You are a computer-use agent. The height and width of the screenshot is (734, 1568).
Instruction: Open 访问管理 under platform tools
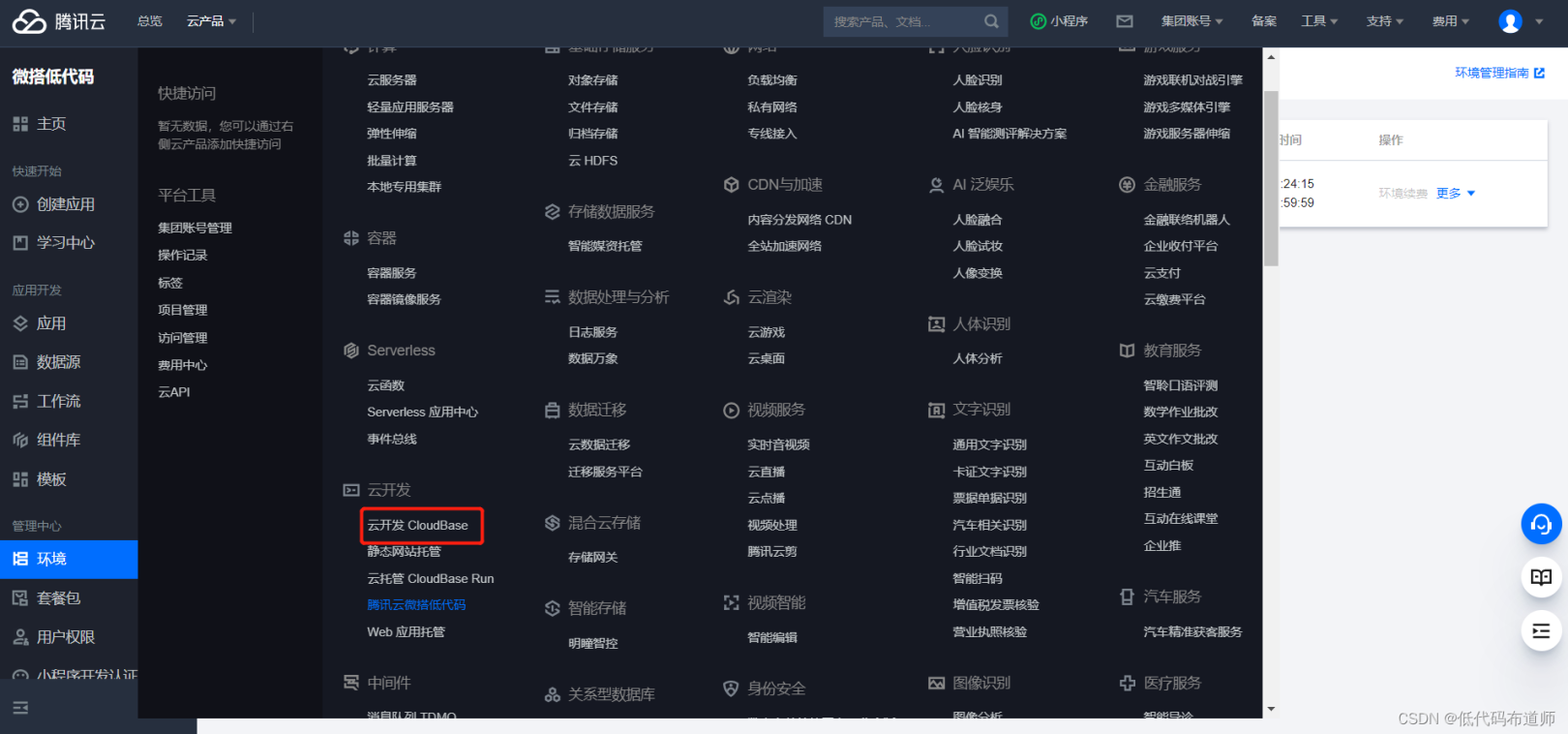pyautogui.click(x=183, y=338)
